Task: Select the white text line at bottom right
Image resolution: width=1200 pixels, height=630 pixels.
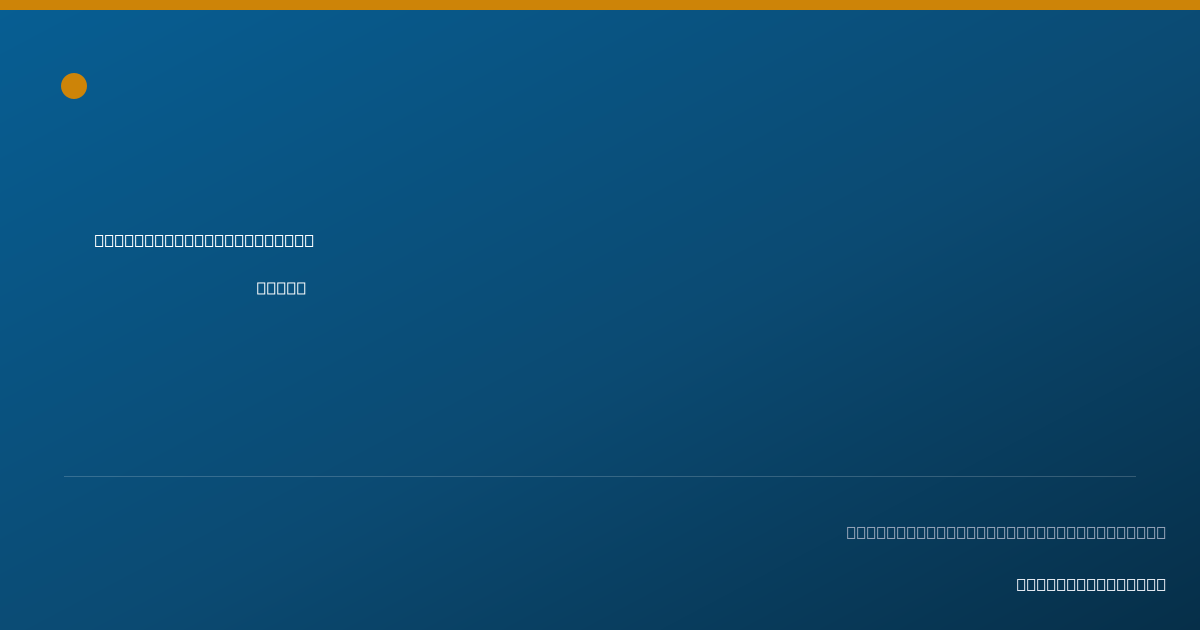Action: pyautogui.click(x=1091, y=584)
